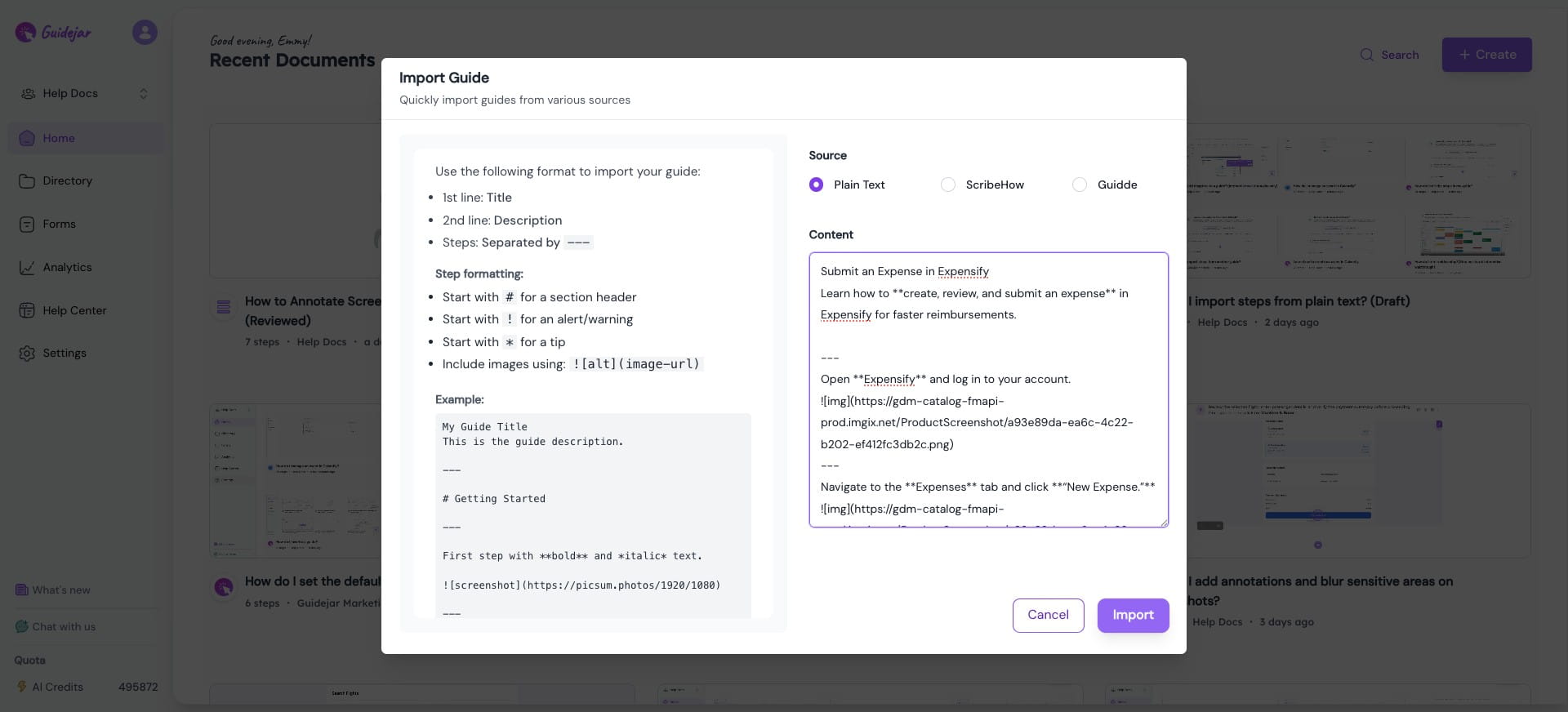
Task: Click the Import button
Action: pyautogui.click(x=1133, y=616)
